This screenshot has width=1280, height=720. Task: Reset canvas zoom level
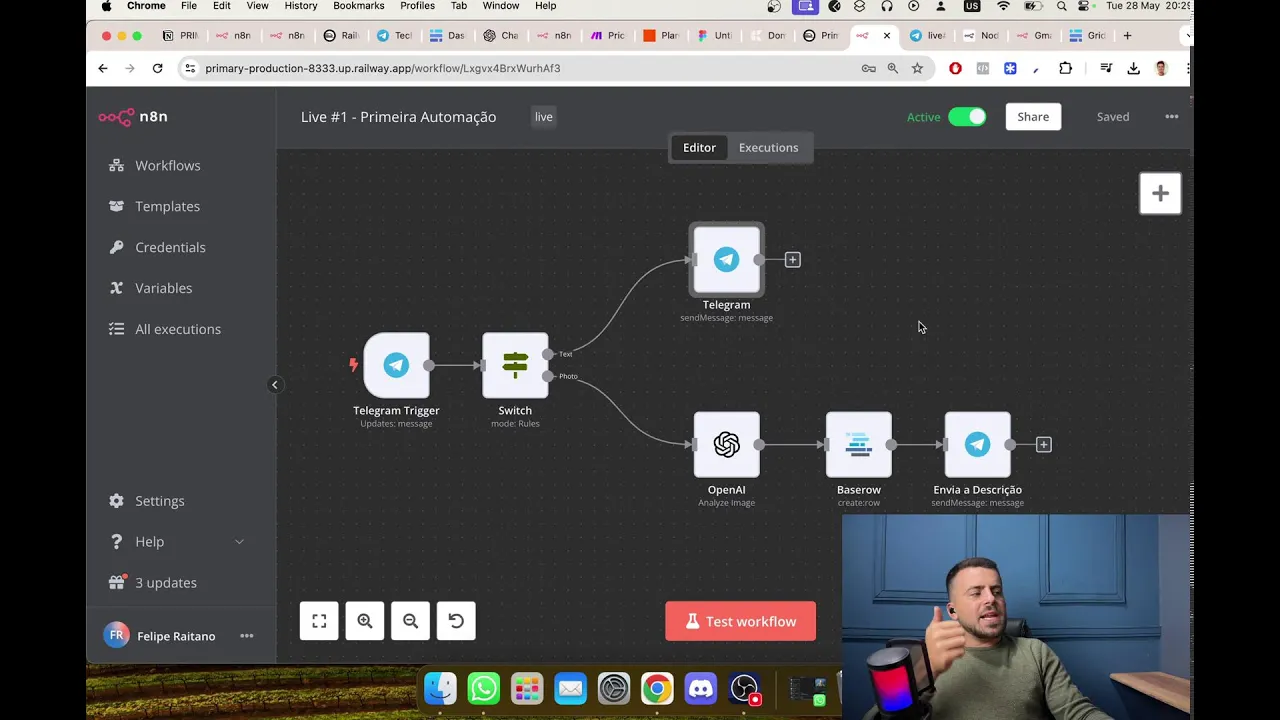(x=456, y=621)
